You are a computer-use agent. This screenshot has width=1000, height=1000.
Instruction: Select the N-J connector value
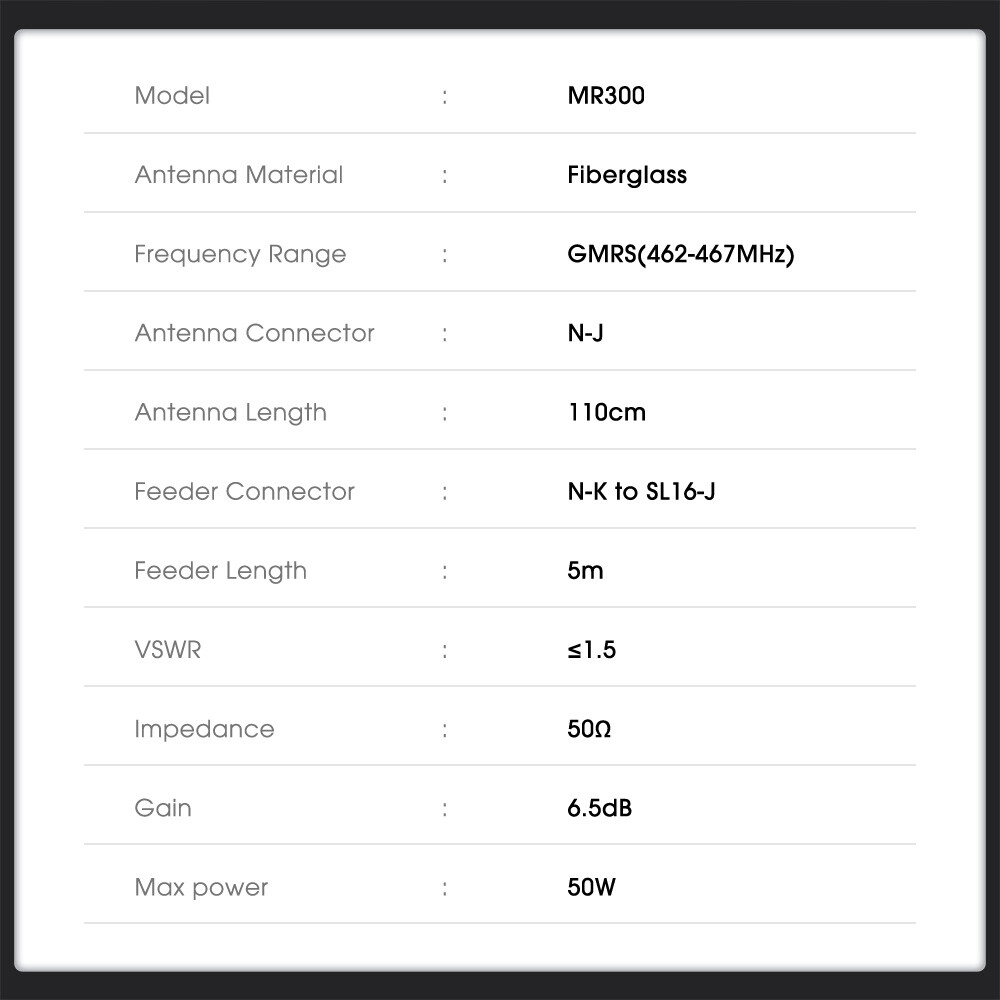pos(585,333)
